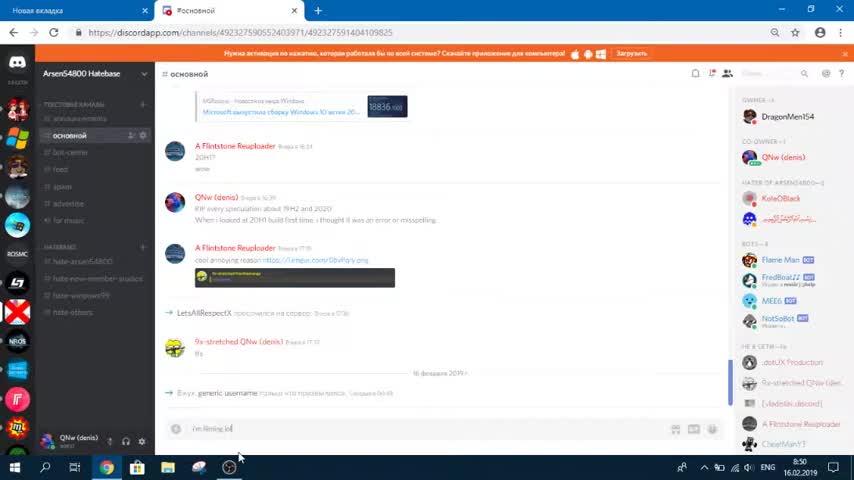The height and width of the screenshot is (480, 854).
Task: Open the imgur link in Flintstone's message
Action: (315, 260)
